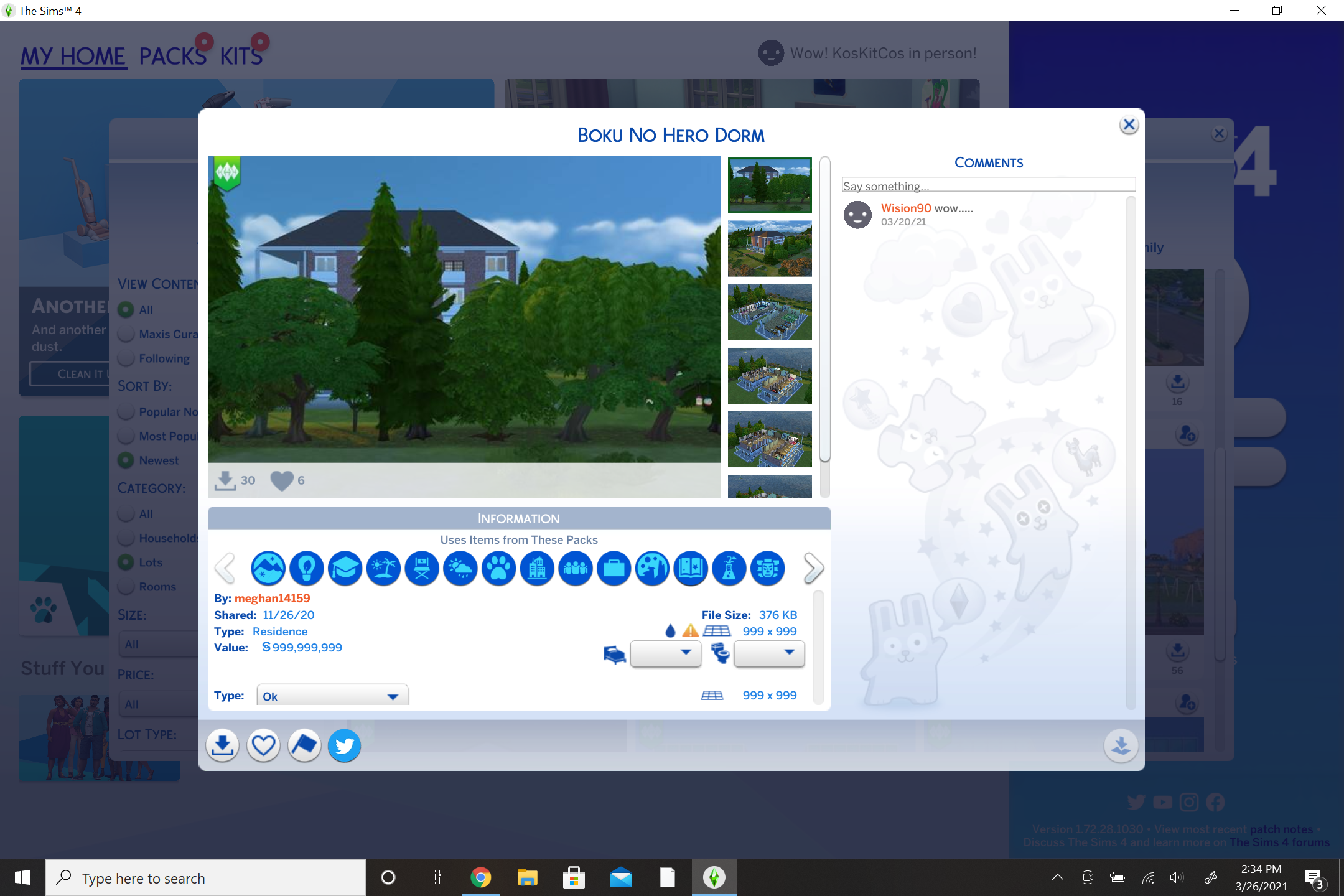Viewport: 1344px width, 896px height.
Task: Share lot via Twitter icon
Action: coord(345,745)
